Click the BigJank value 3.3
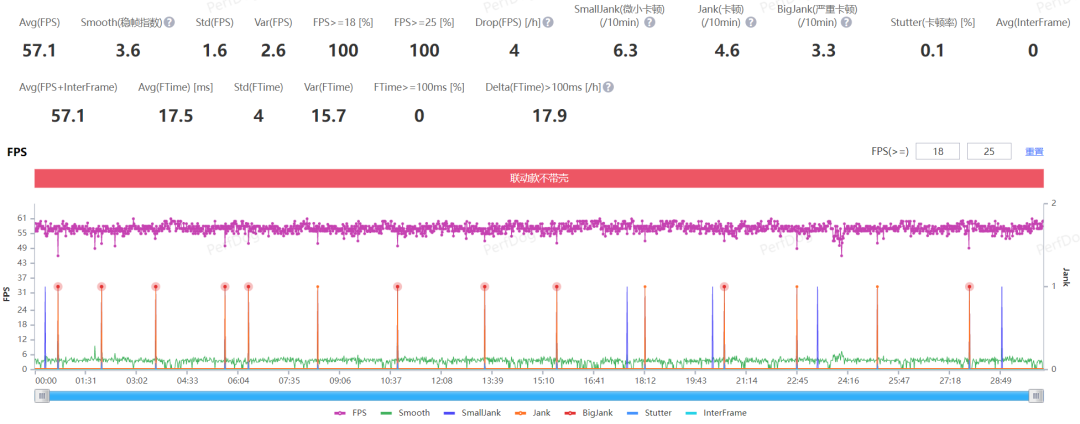Screen dimensions: 1080x424 click(823, 50)
